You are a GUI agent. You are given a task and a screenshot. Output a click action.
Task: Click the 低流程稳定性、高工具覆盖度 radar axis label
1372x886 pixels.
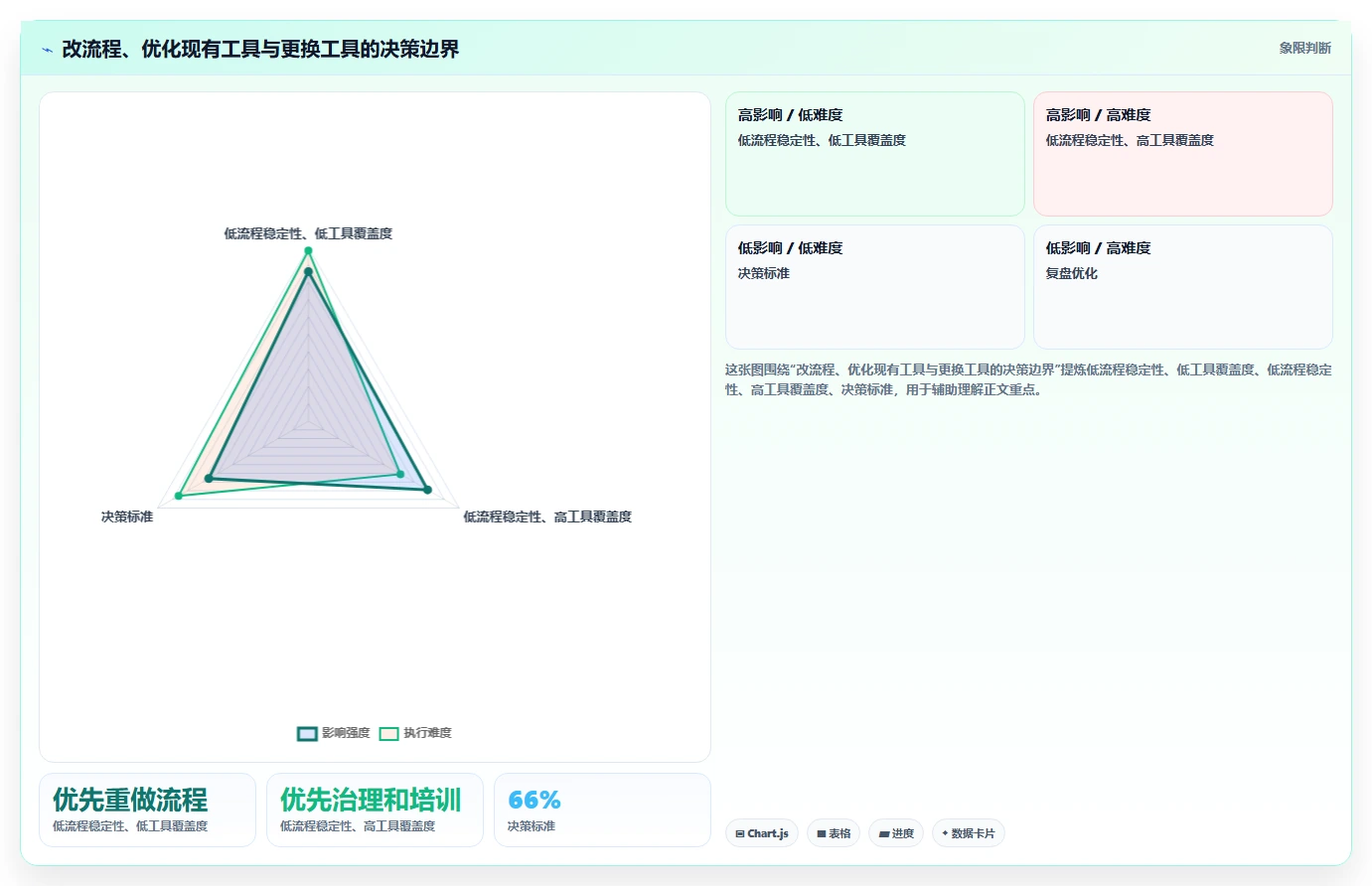[x=547, y=517]
